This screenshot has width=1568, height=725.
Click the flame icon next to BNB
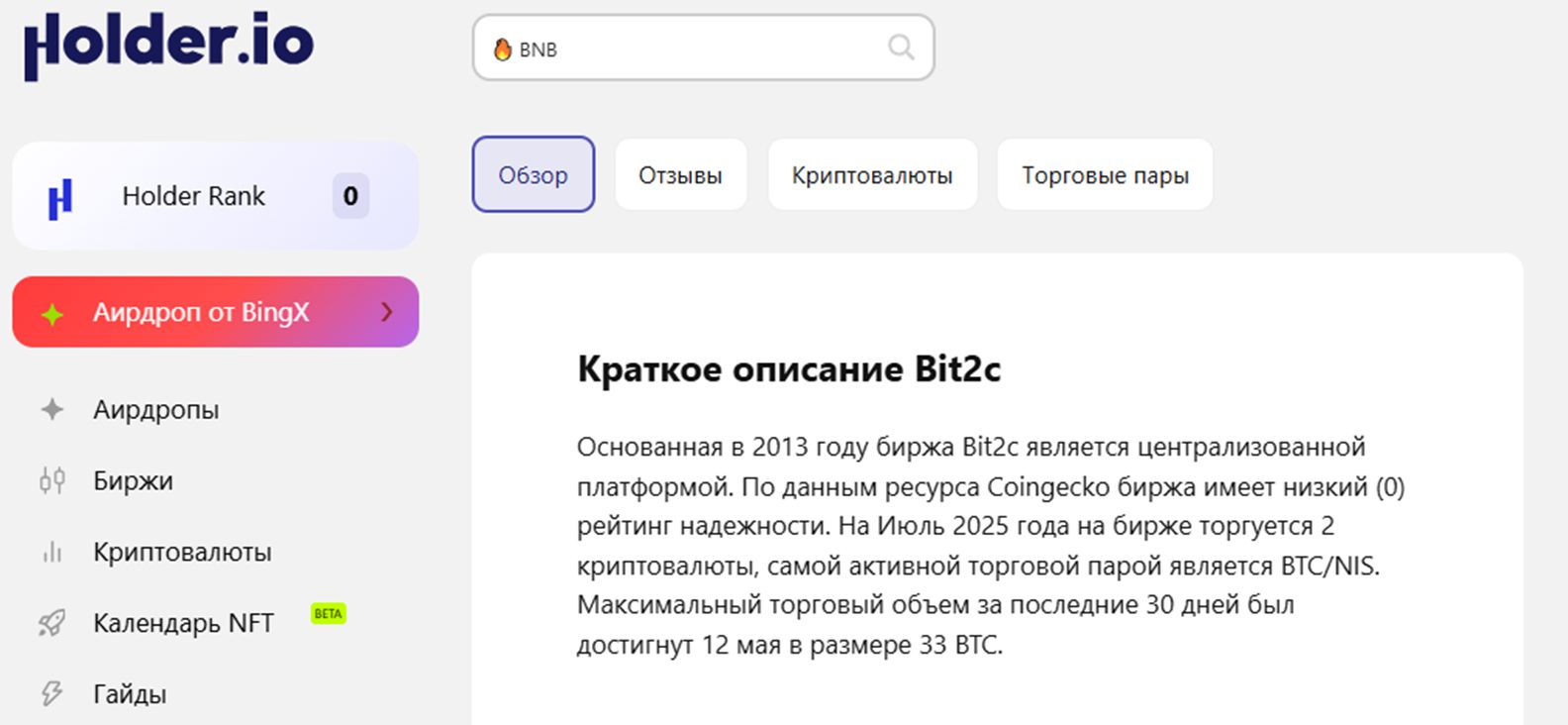coord(503,49)
